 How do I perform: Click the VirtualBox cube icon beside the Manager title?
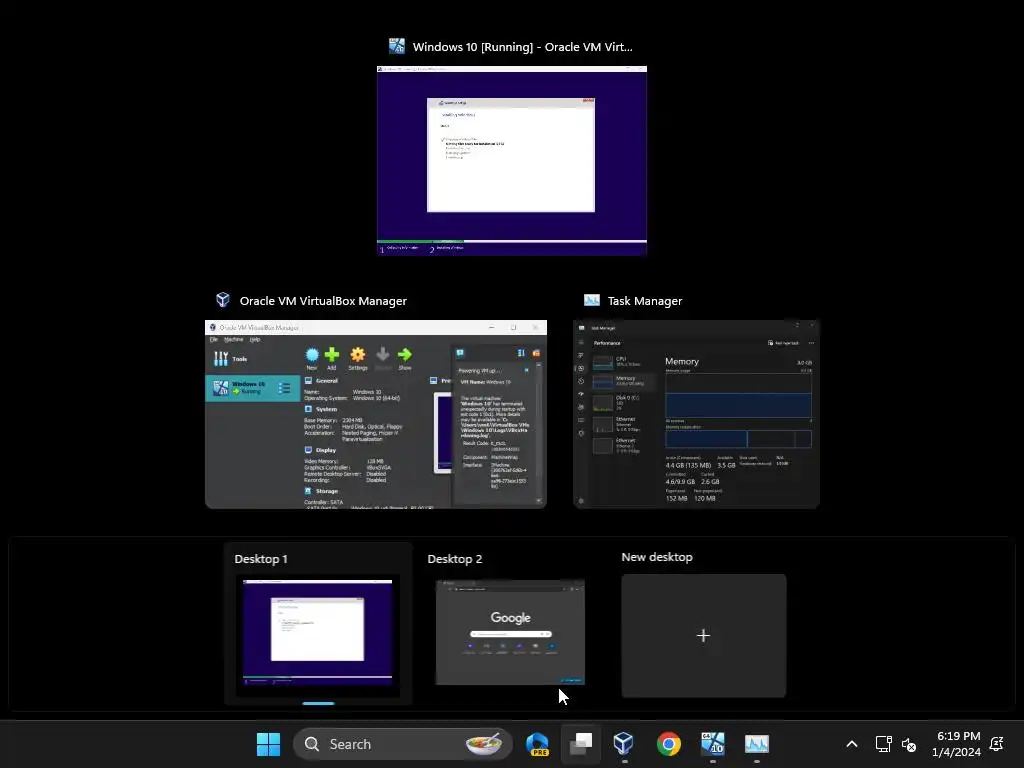click(x=223, y=300)
